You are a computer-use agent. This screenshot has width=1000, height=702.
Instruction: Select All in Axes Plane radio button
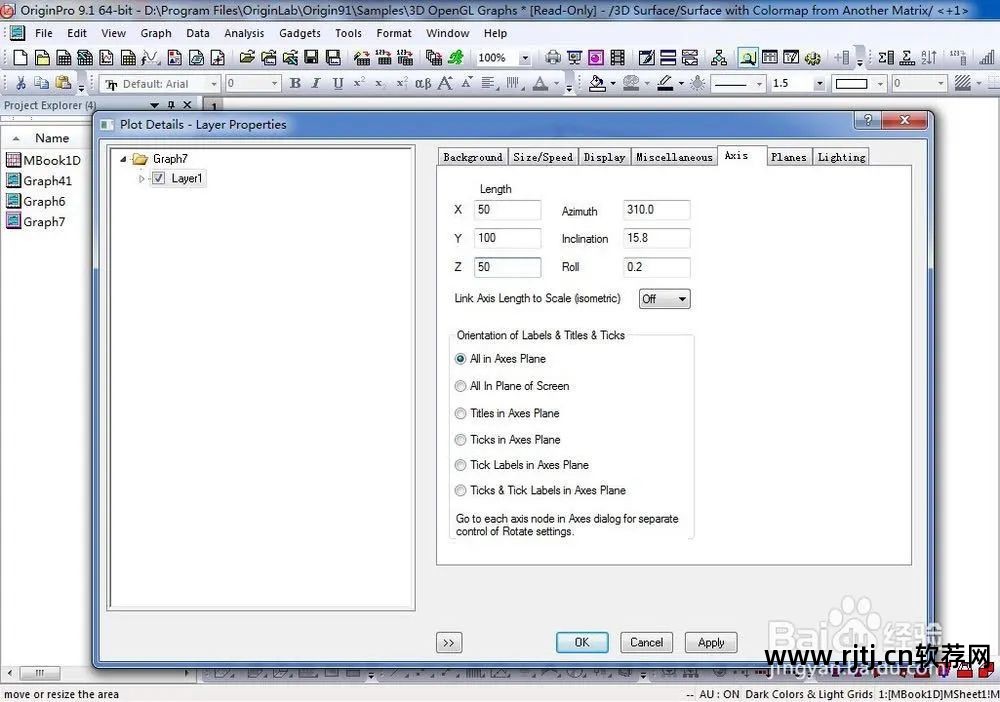tap(460, 359)
